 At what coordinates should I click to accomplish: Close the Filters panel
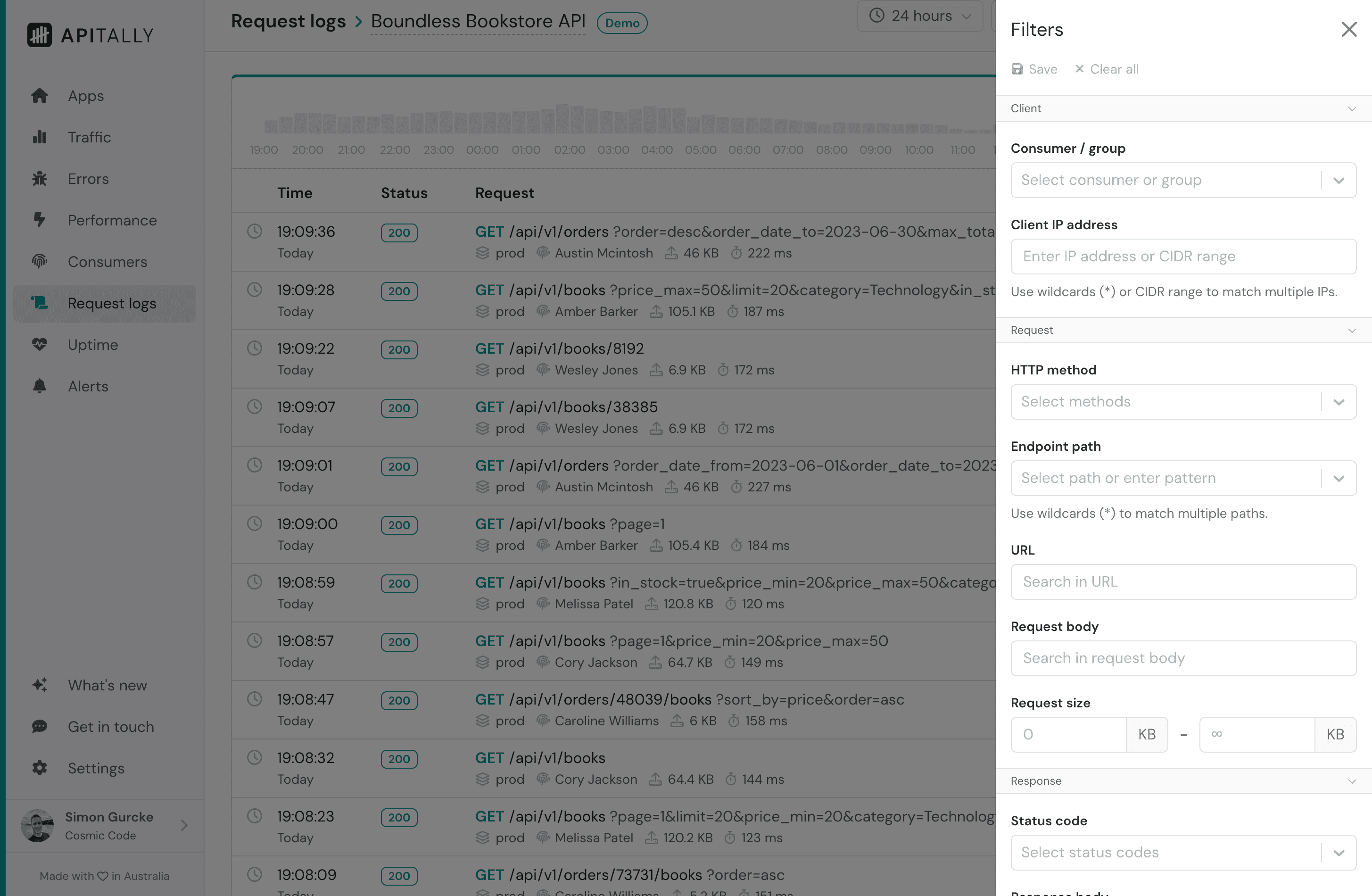1349,29
